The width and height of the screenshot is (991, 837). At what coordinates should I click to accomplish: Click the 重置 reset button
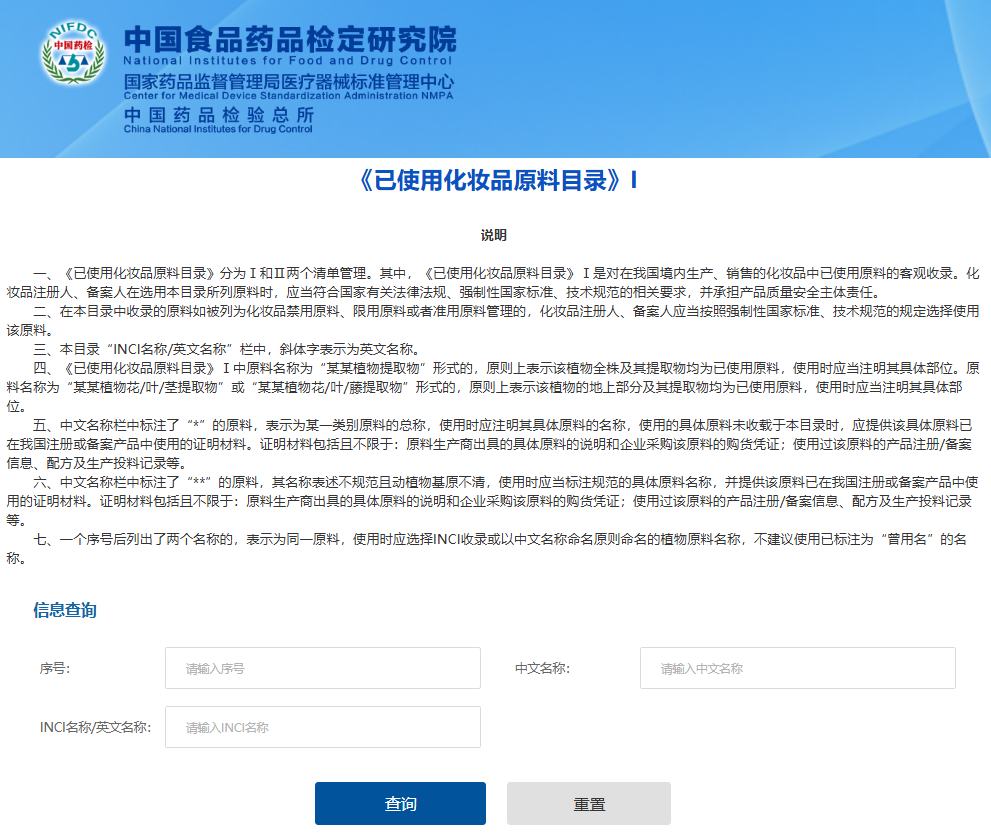(588, 803)
